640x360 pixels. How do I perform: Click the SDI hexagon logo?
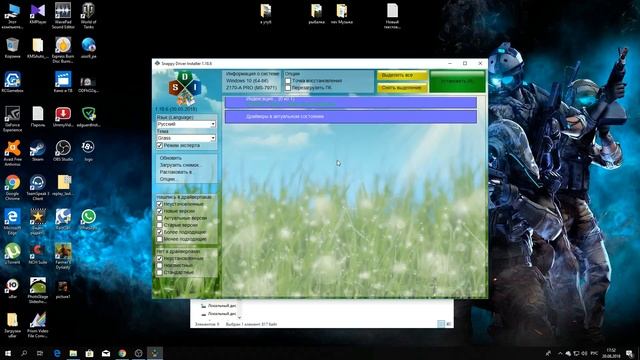click(185, 88)
